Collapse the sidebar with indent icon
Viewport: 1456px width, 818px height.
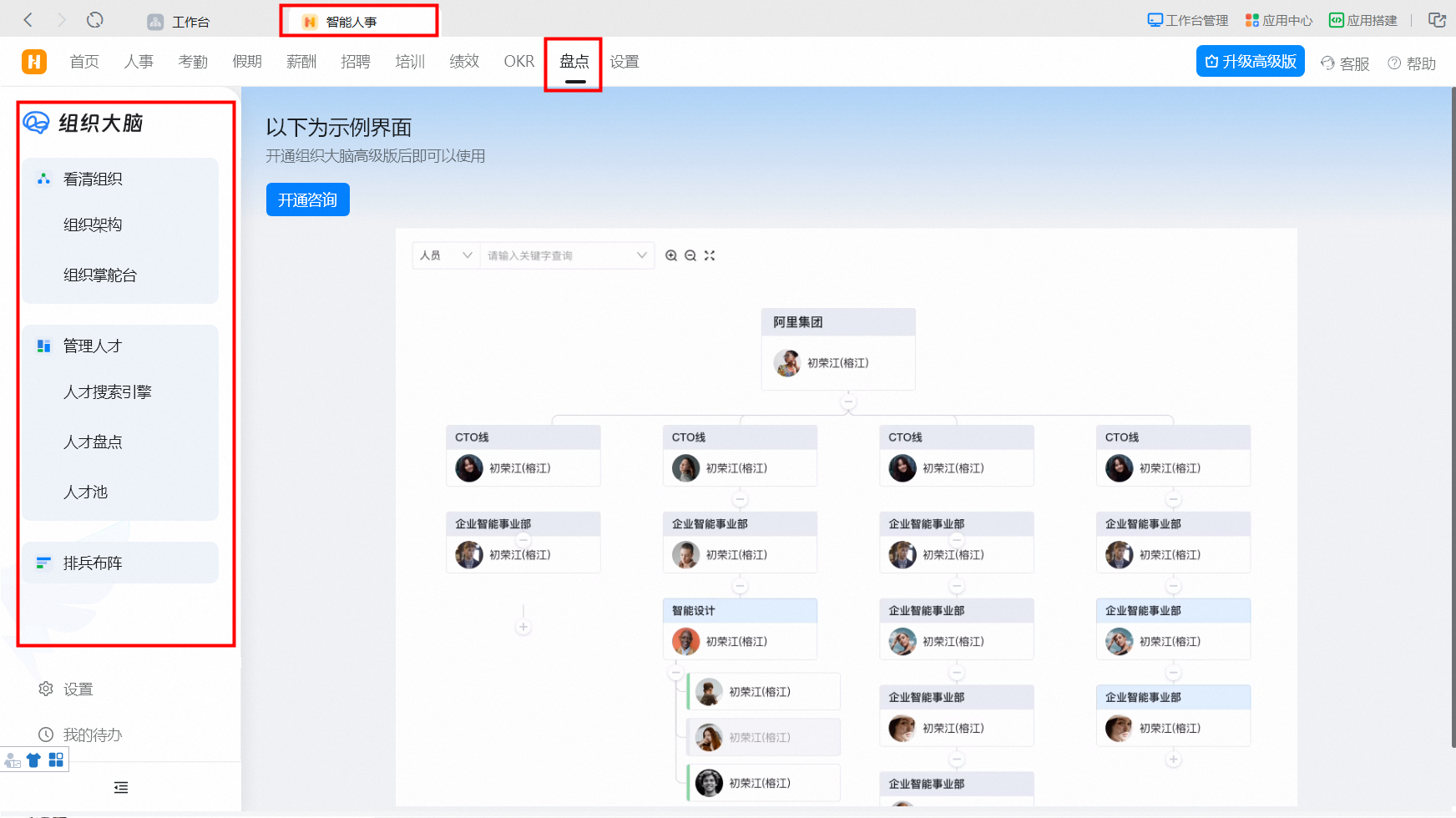pos(121,787)
